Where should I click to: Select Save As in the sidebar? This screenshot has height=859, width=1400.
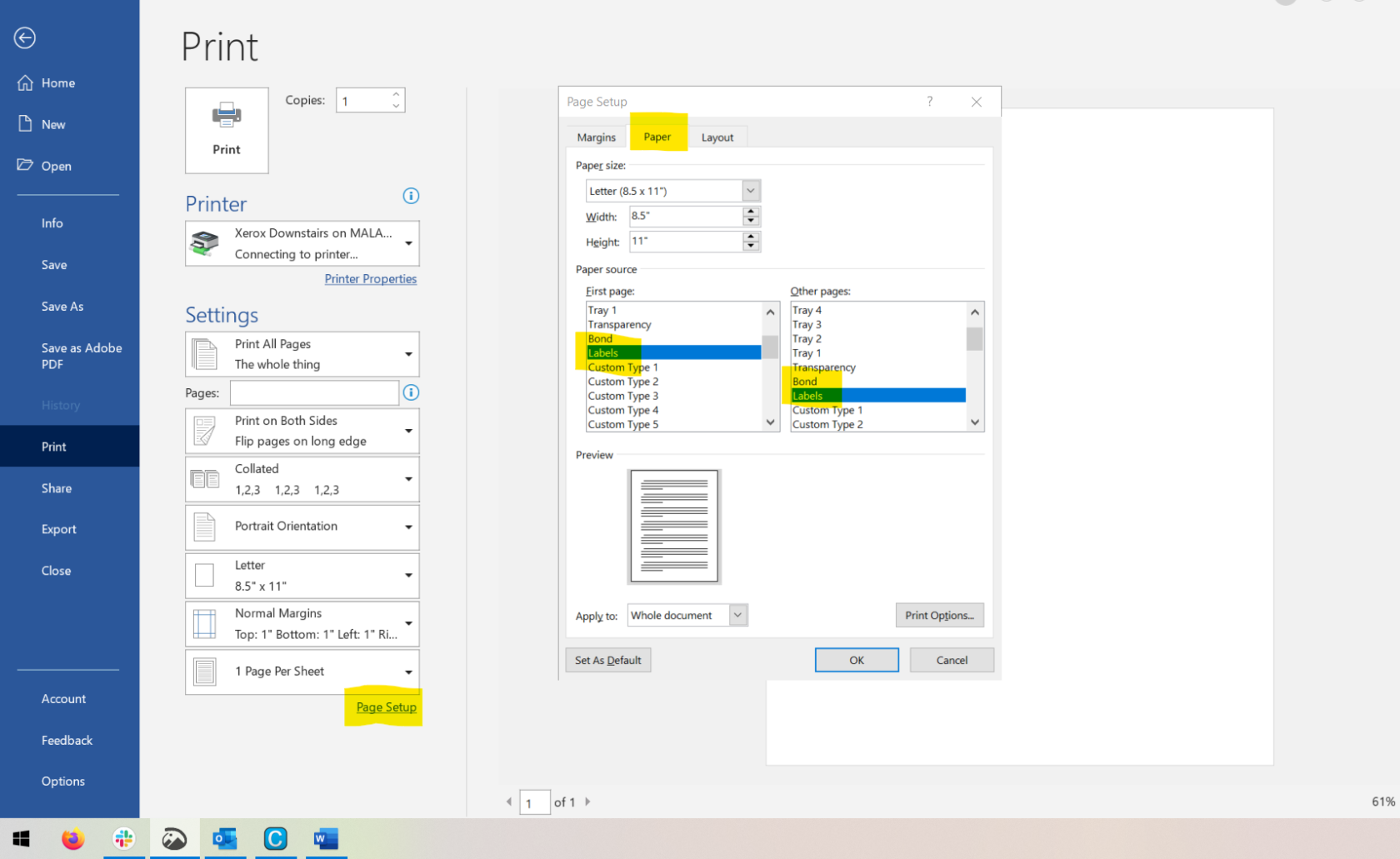point(62,307)
